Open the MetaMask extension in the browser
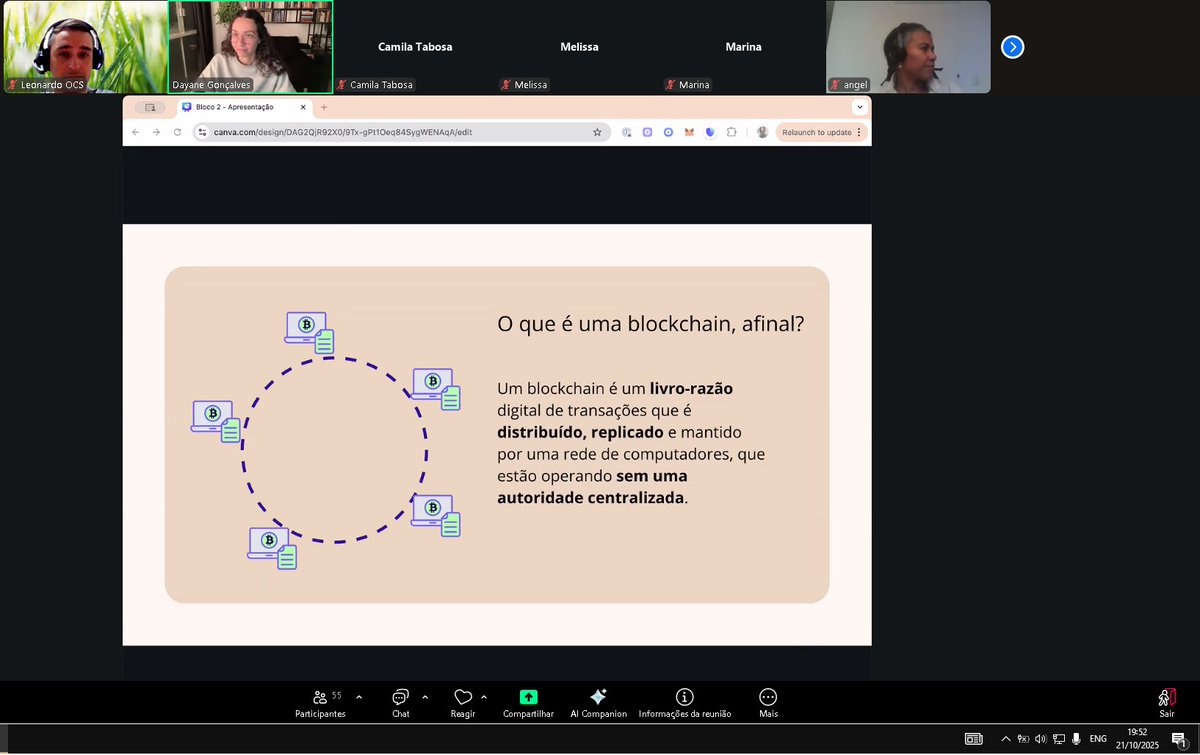 point(688,131)
